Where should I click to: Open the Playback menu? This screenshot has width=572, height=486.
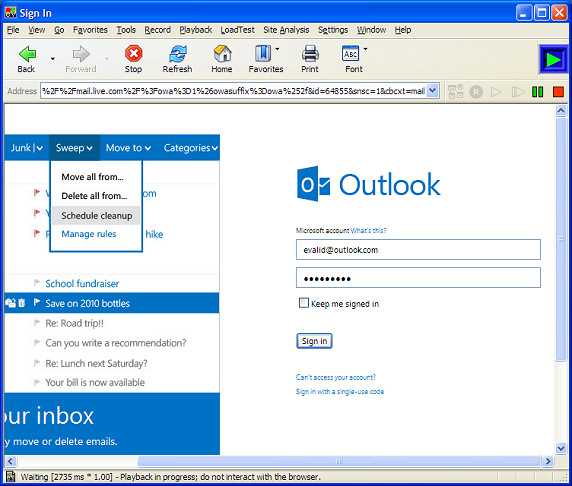coord(196,30)
